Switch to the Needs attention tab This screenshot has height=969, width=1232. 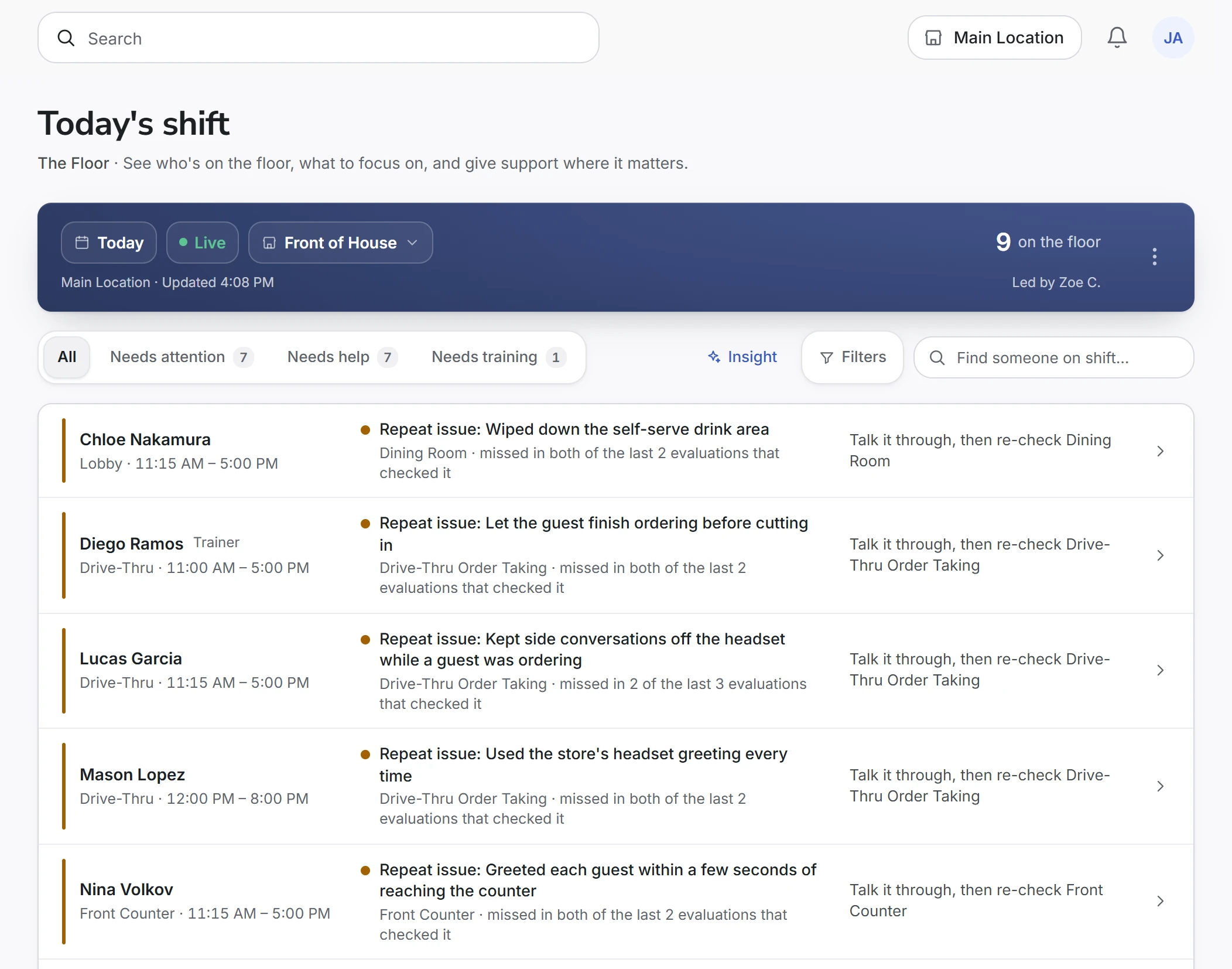[x=182, y=357]
